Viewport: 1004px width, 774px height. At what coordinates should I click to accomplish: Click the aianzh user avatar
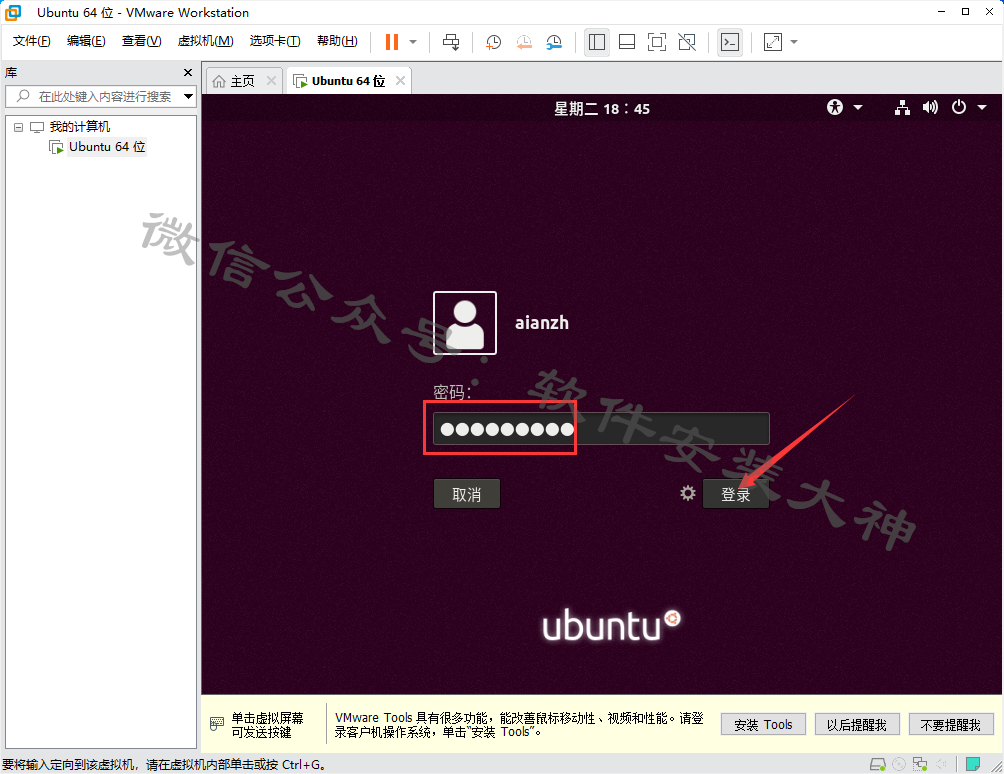[x=465, y=323]
